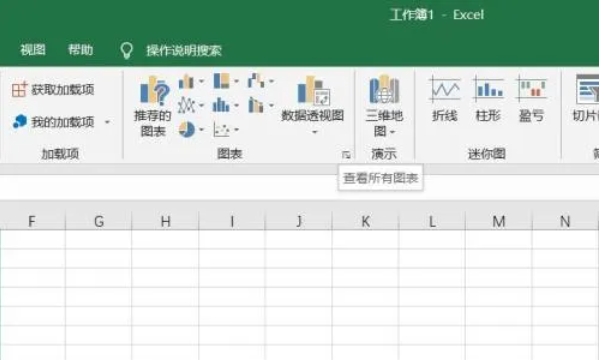The width and height of the screenshot is (604, 360).
Task: Select column I header
Action: click(232, 221)
